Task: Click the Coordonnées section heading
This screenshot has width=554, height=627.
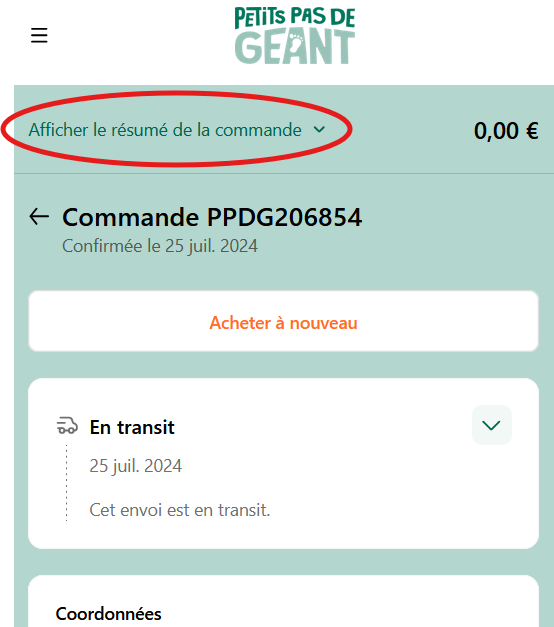Action: (x=108, y=614)
